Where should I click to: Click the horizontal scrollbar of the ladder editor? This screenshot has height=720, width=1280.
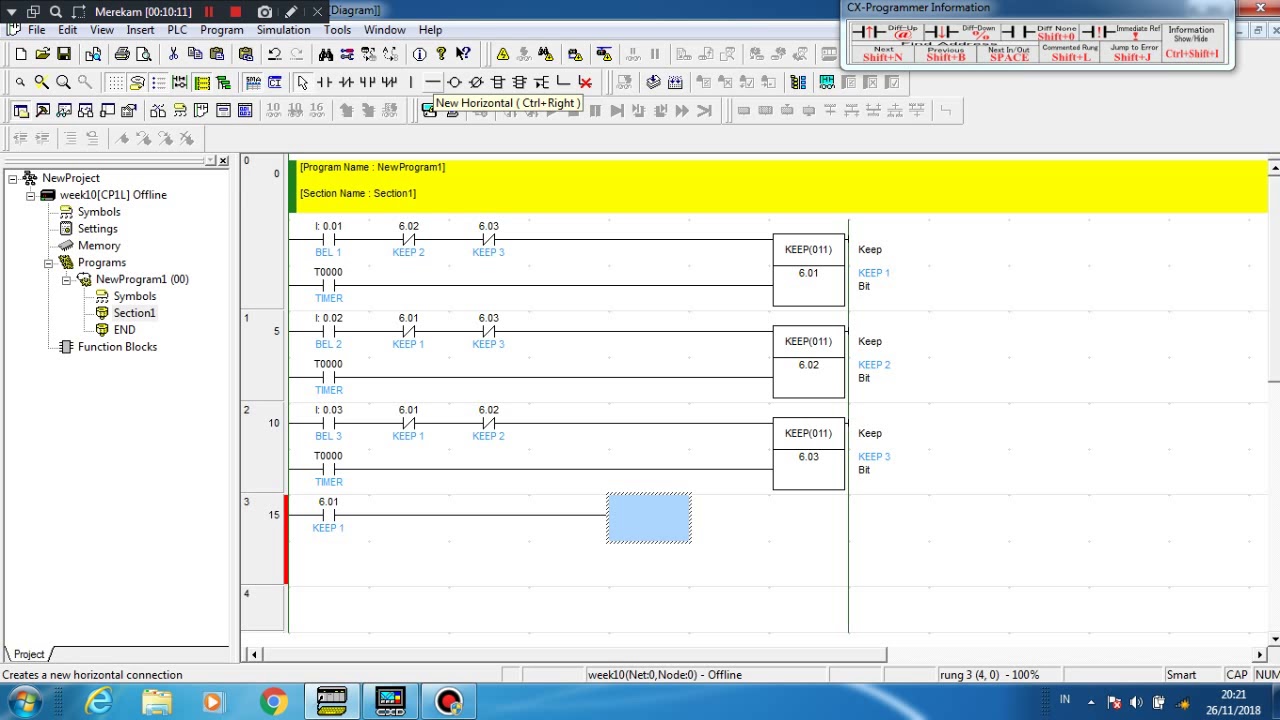575,654
